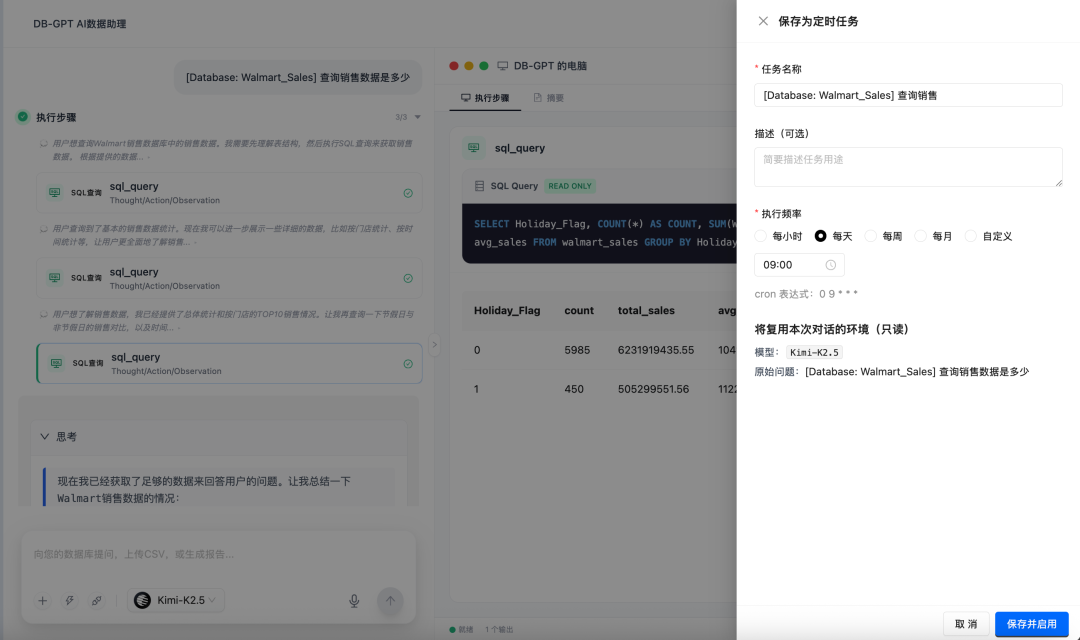Switch to the 摘要 tab

pyautogui.click(x=549, y=98)
